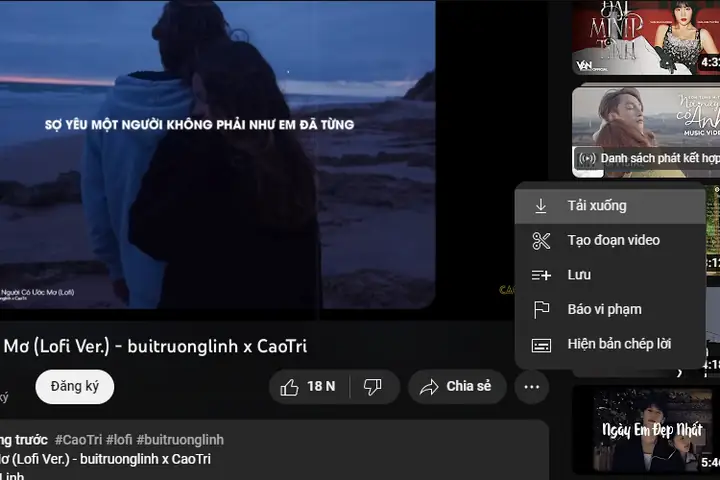720x480 pixels.
Task: Select Tải xuống from the menu
Action: pyautogui.click(x=610, y=206)
